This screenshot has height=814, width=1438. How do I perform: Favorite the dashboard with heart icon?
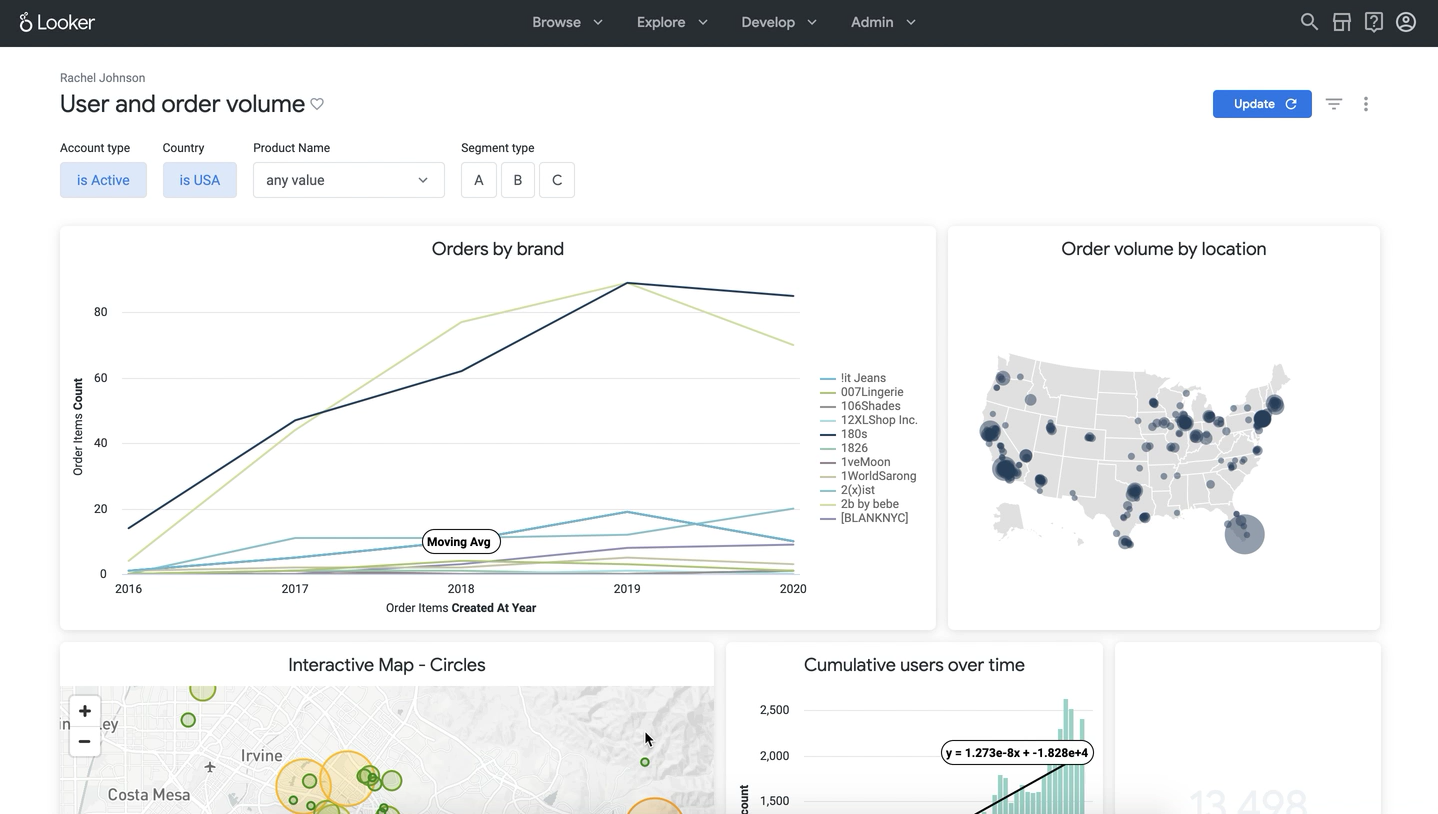click(317, 104)
